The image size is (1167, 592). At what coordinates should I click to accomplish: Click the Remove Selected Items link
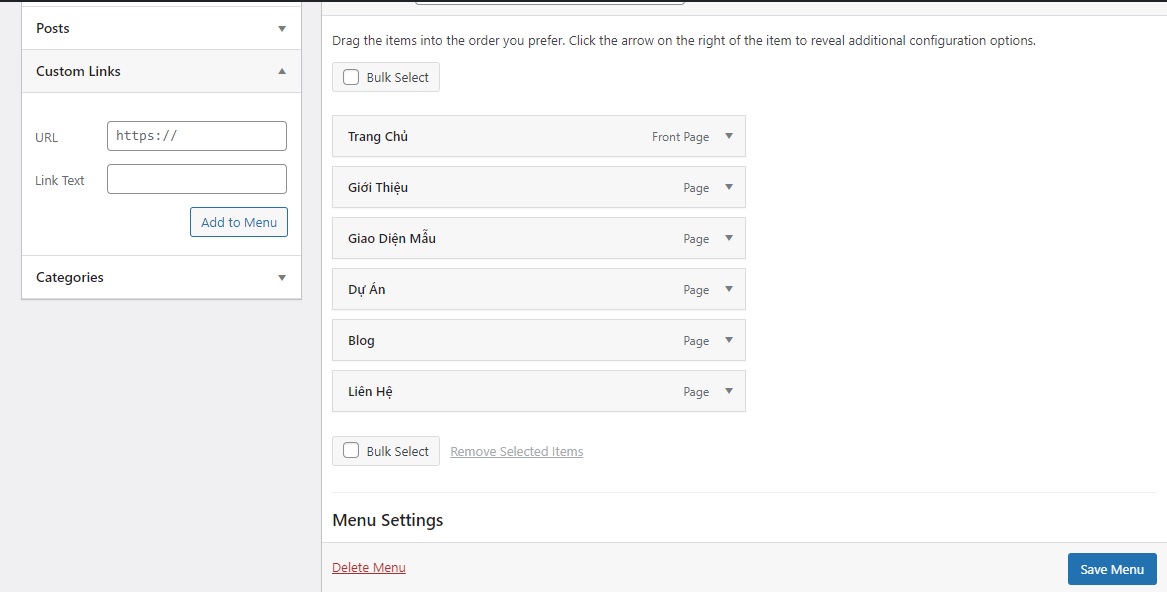(x=516, y=452)
